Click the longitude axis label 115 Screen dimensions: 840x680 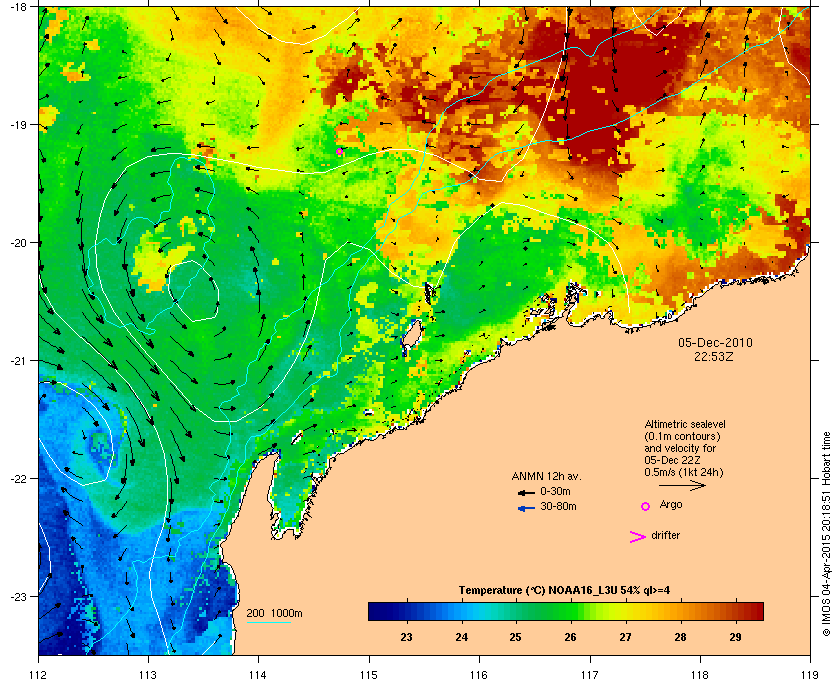pos(369,675)
